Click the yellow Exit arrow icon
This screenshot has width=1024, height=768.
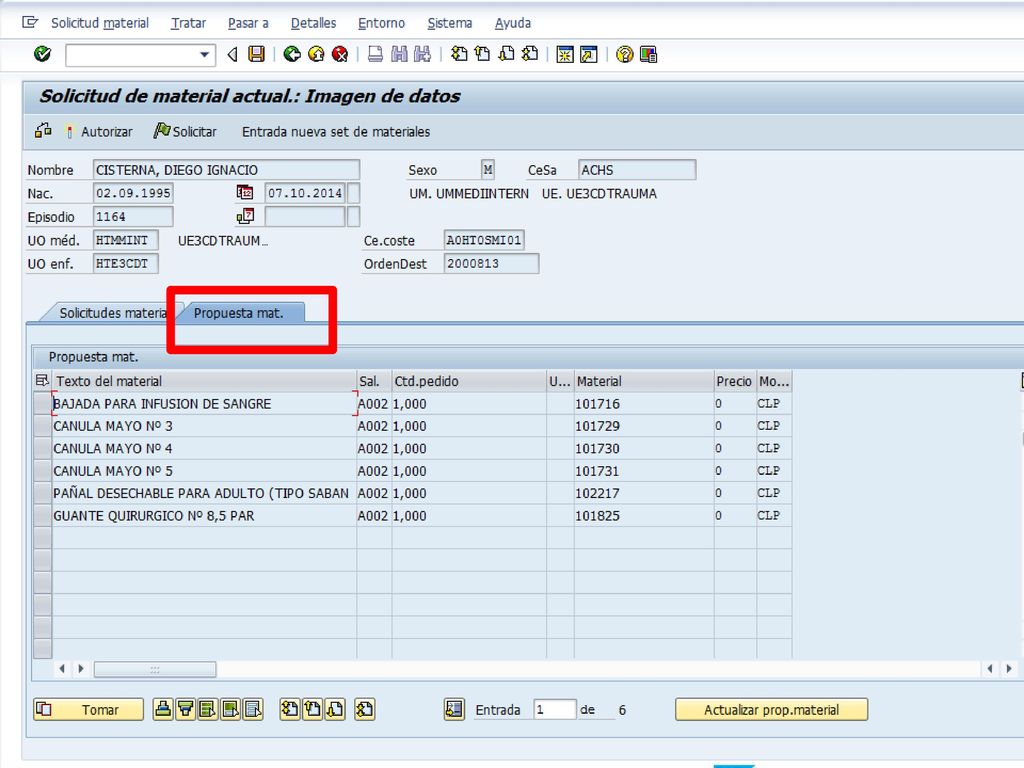316,54
